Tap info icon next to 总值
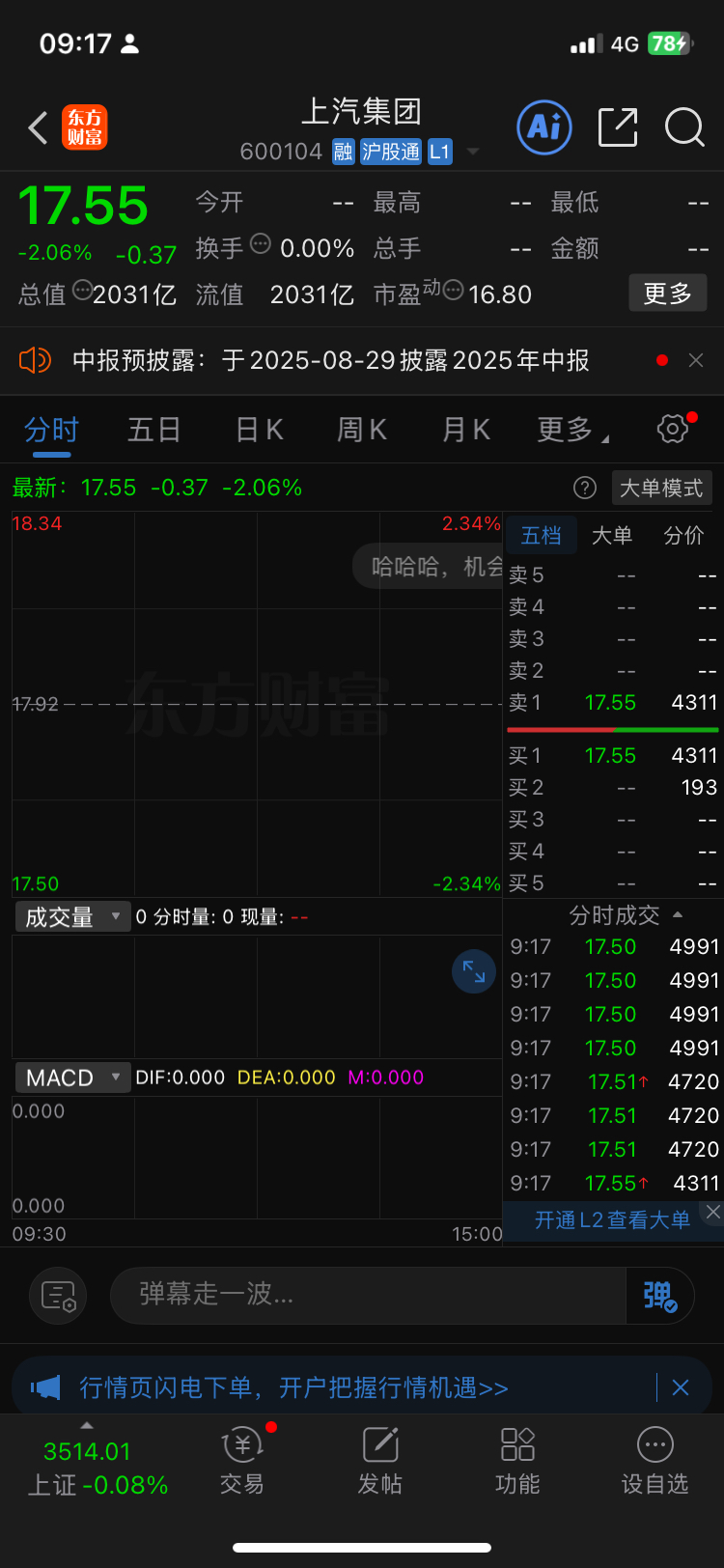The image size is (724, 1568). [x=83, y=289]
